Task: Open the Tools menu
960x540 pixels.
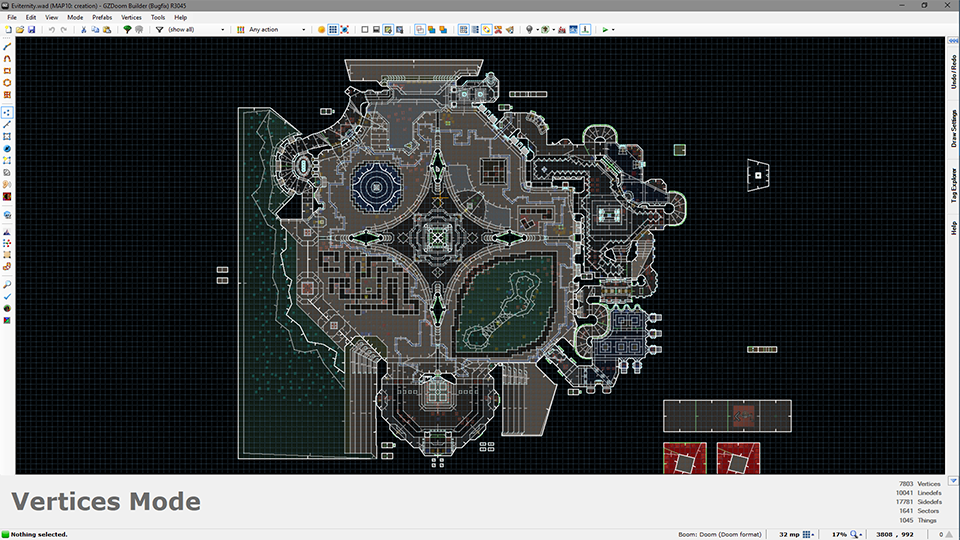Action: tap(158, 17)
